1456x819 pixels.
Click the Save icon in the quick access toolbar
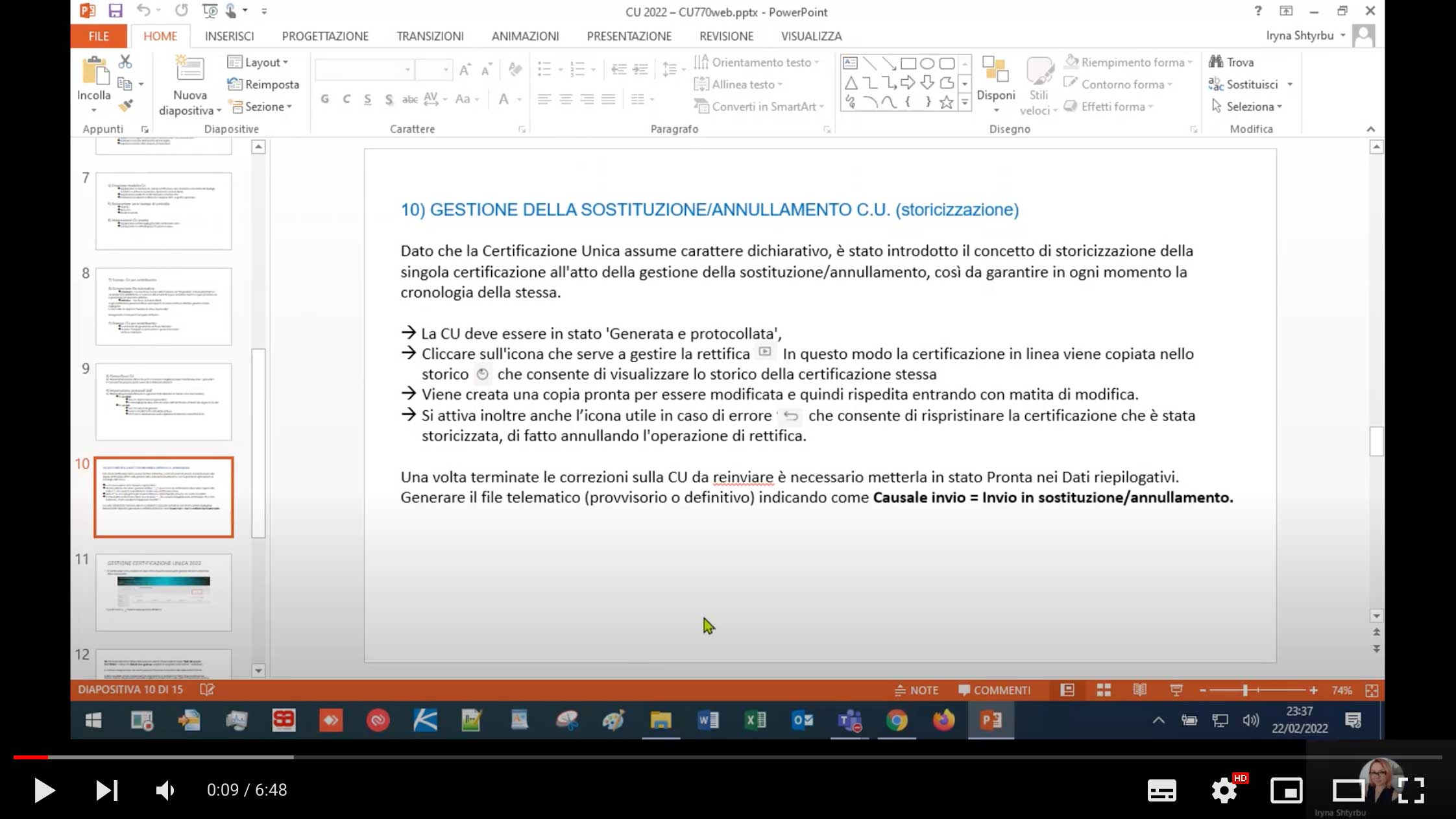click(x=115, y=11)
